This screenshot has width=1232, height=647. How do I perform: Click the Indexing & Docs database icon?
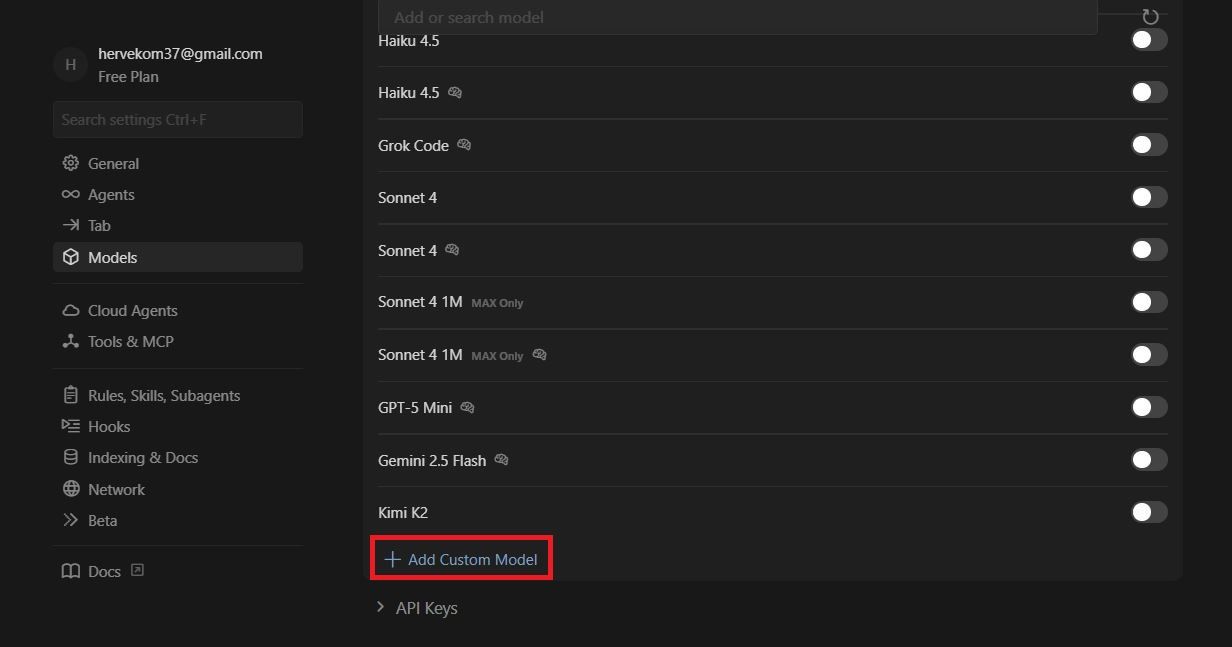[70, 457]
